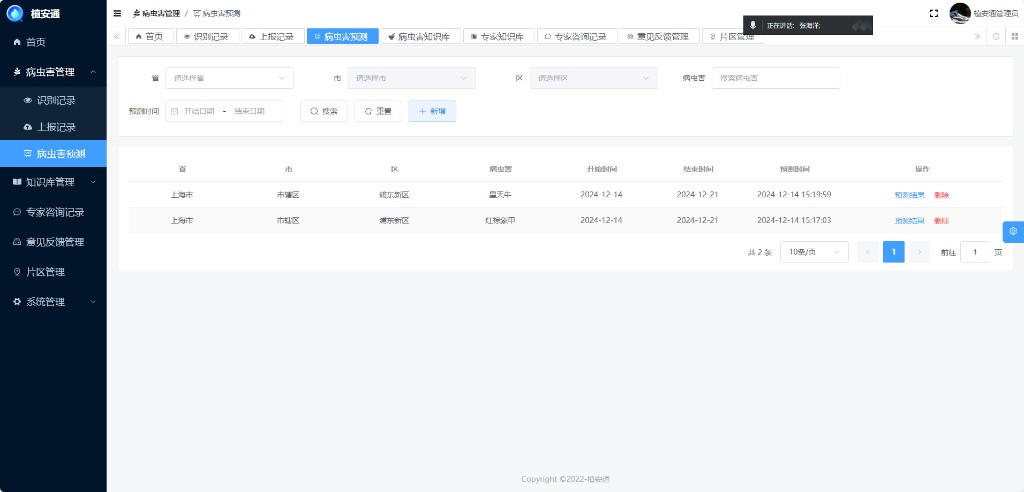This screenshot has height=492, width=1024.
Task: Expand the 知识库管理 sidebar group
Action: [53, 182]
